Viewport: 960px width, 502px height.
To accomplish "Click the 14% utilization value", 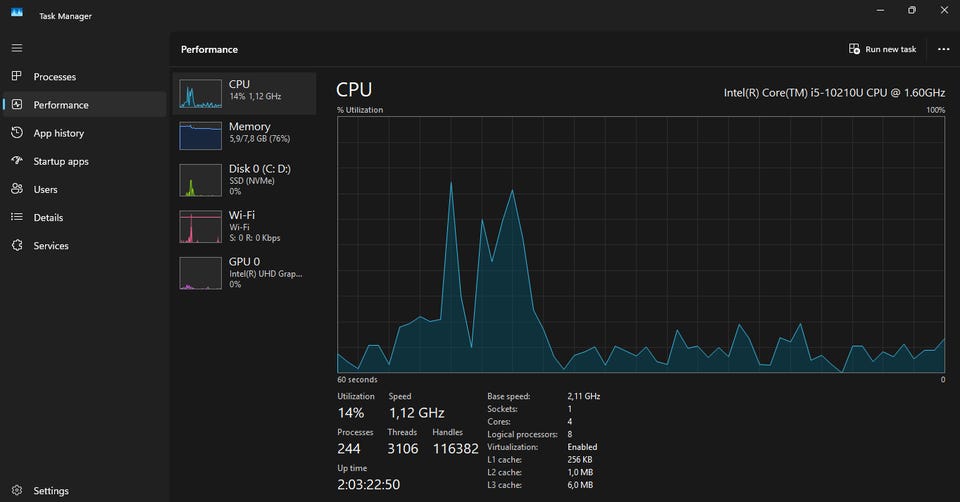I will click(x=351, y=413).
